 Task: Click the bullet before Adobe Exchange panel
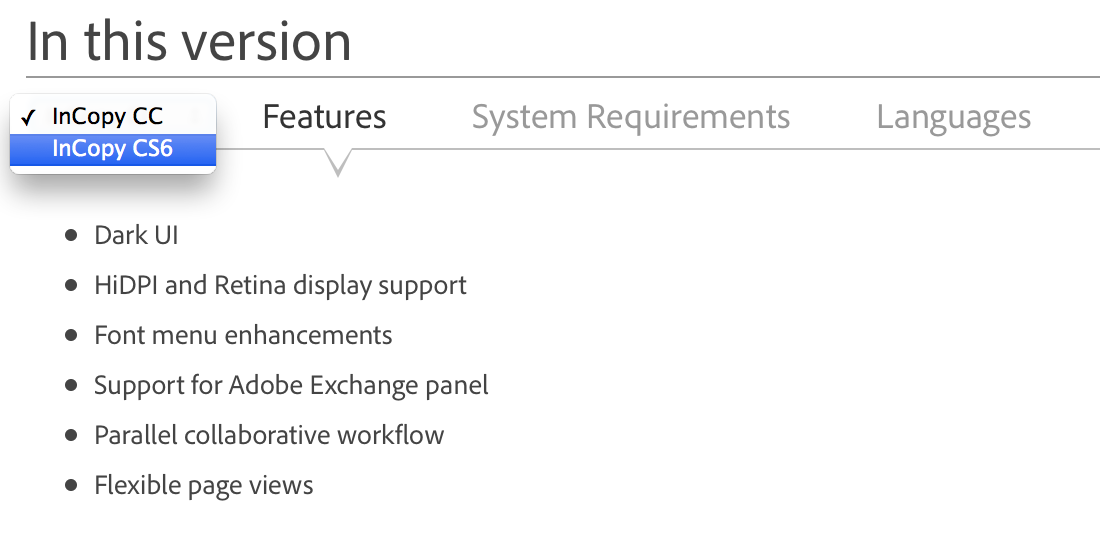coord(70,385)
